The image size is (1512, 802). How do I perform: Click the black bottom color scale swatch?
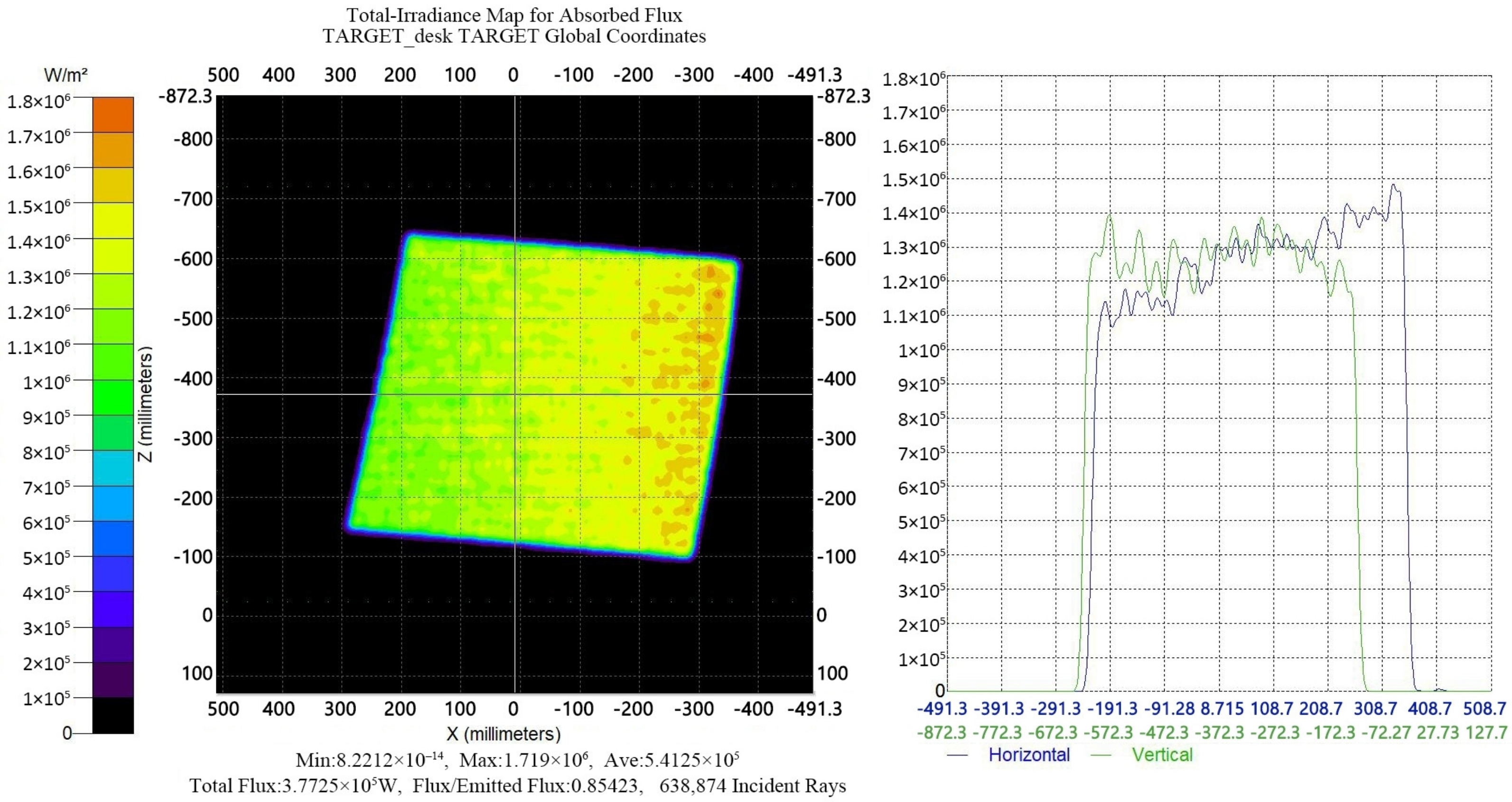[112, 715]
